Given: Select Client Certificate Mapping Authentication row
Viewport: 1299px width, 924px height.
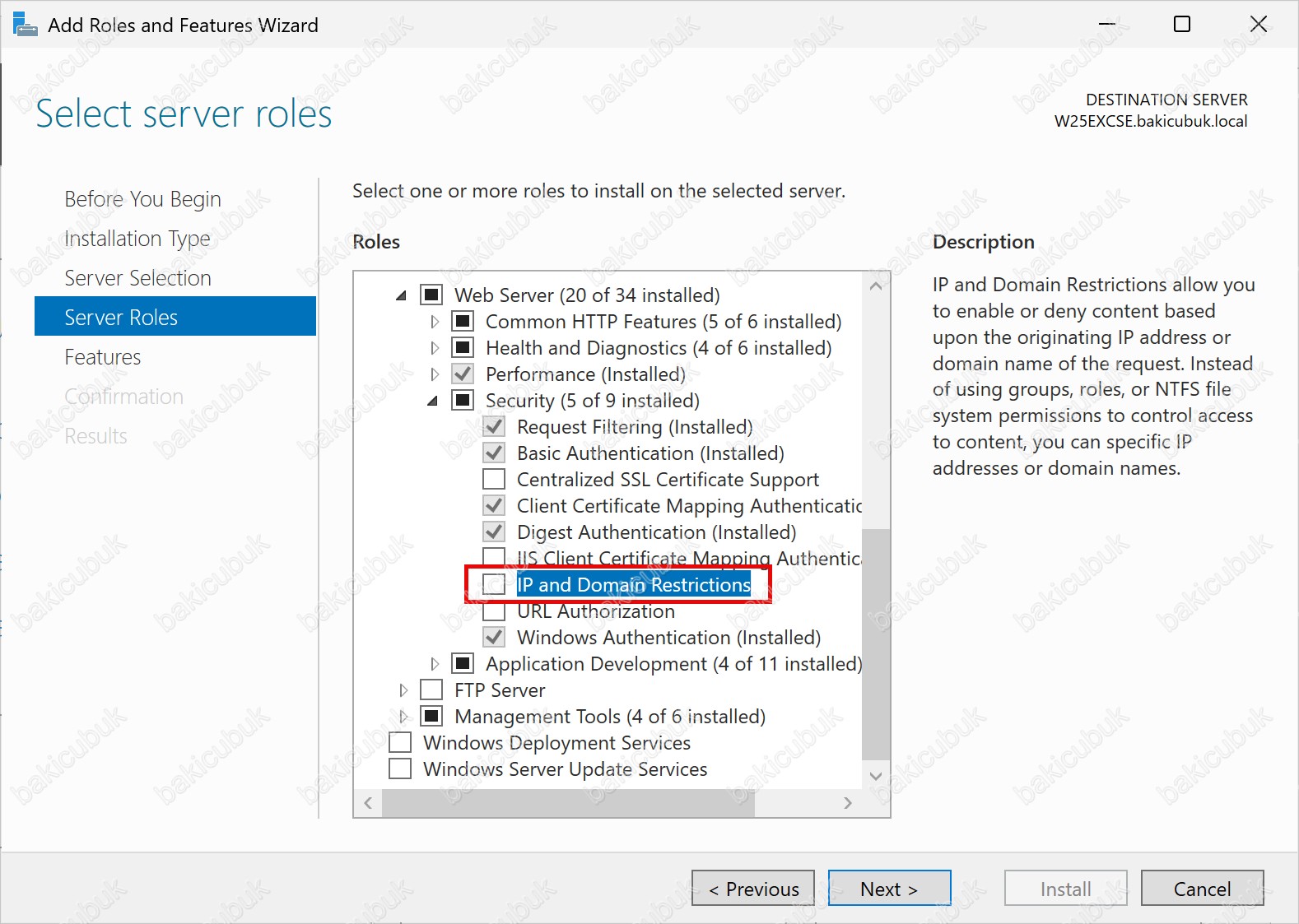Looking at the screenshot, I should pyautogui.click(x=689, y=505).
